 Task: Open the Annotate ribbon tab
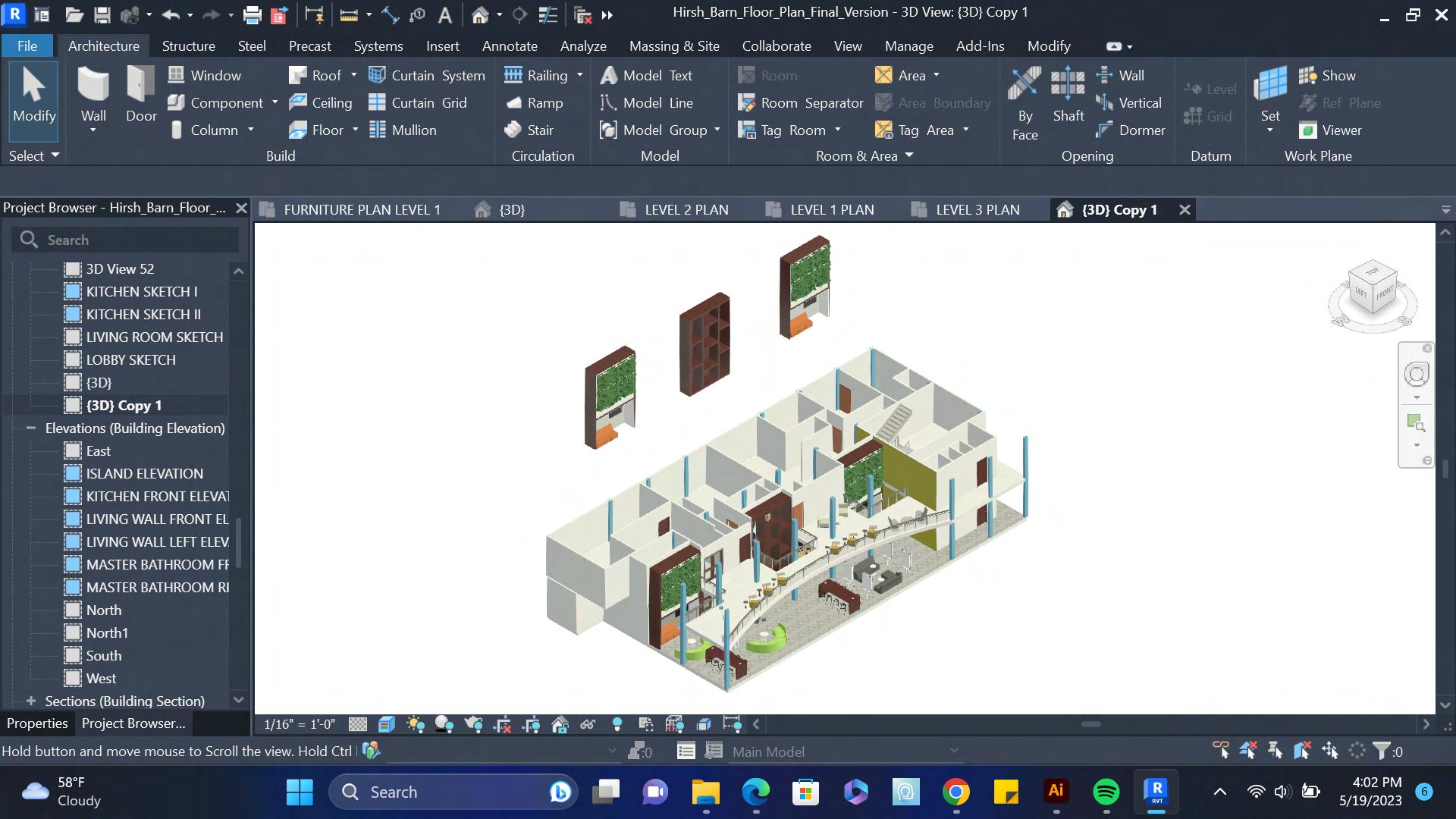[510, 46]
